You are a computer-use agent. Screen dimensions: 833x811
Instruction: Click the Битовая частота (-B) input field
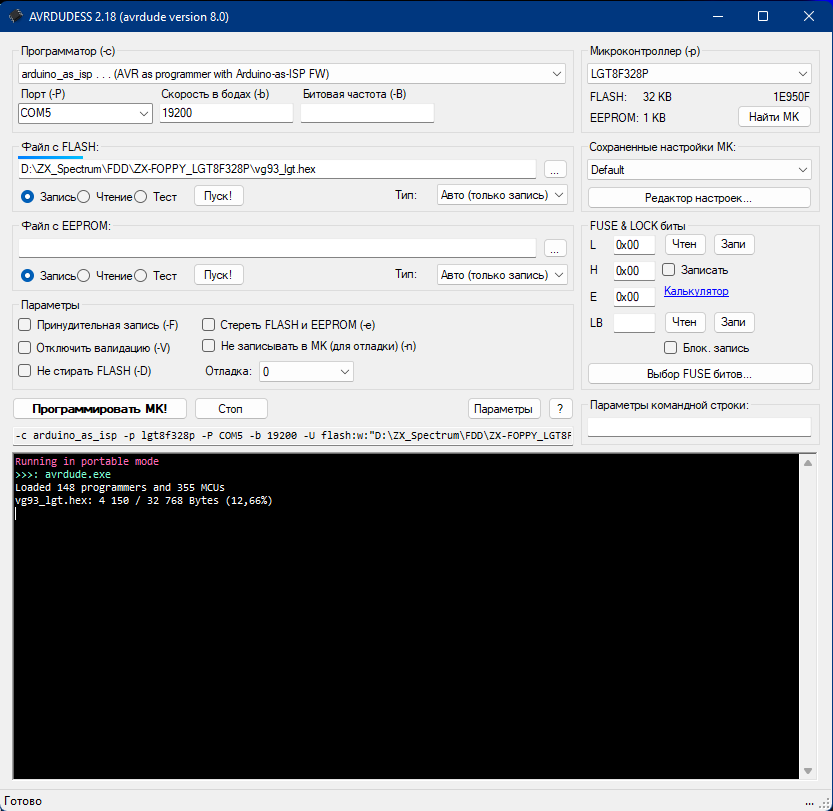point(367,113)
